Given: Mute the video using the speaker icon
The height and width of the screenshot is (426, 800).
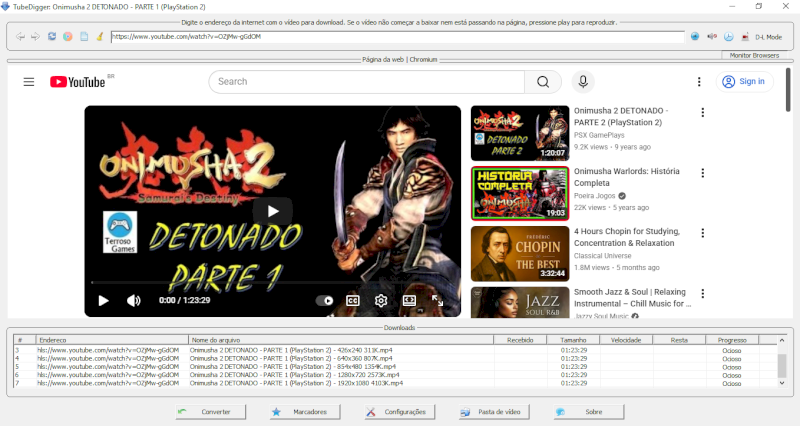Looking at the screenshot, I should click(133, 300).
